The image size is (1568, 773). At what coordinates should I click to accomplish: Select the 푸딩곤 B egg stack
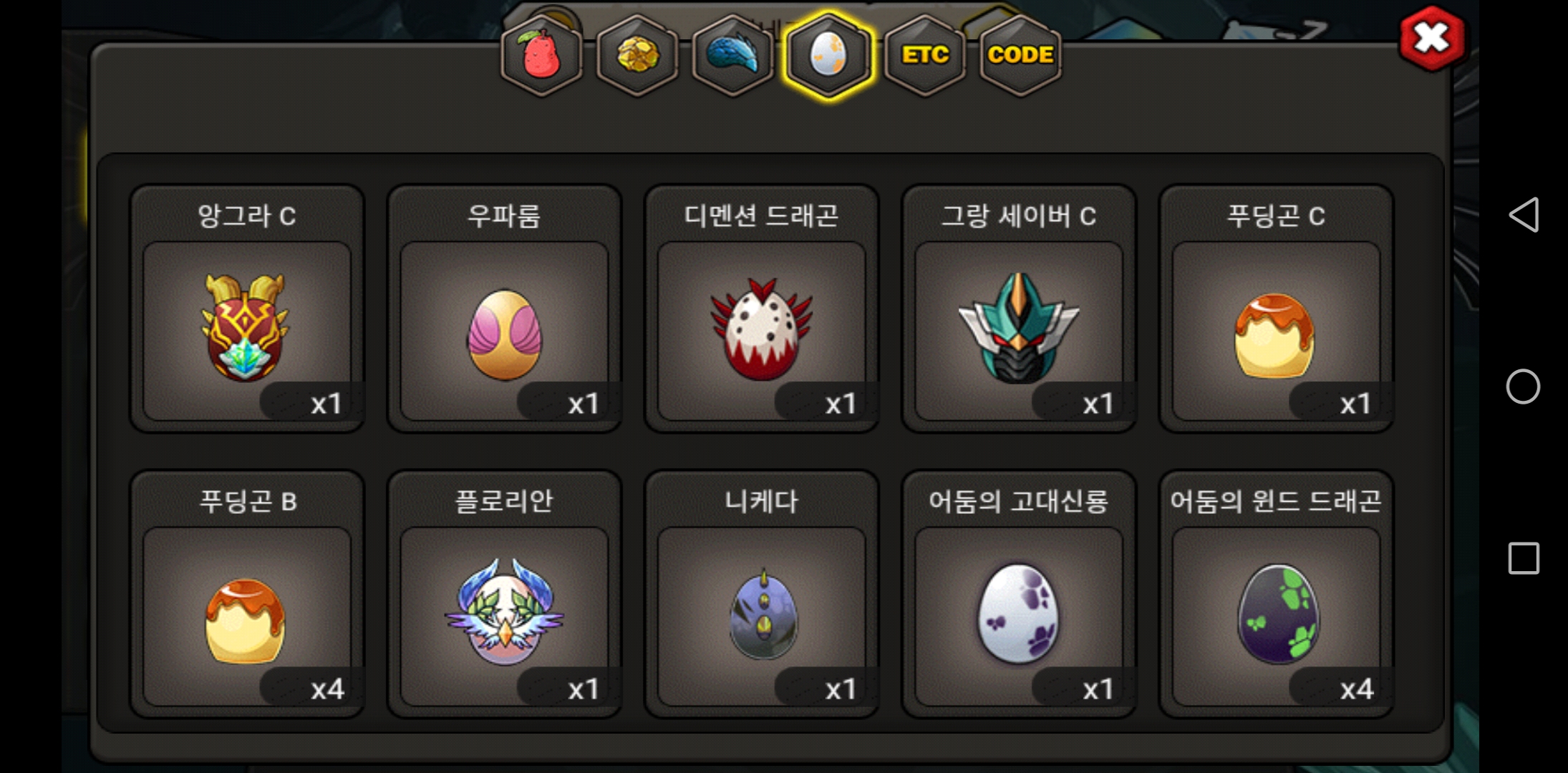pos(247,594)
